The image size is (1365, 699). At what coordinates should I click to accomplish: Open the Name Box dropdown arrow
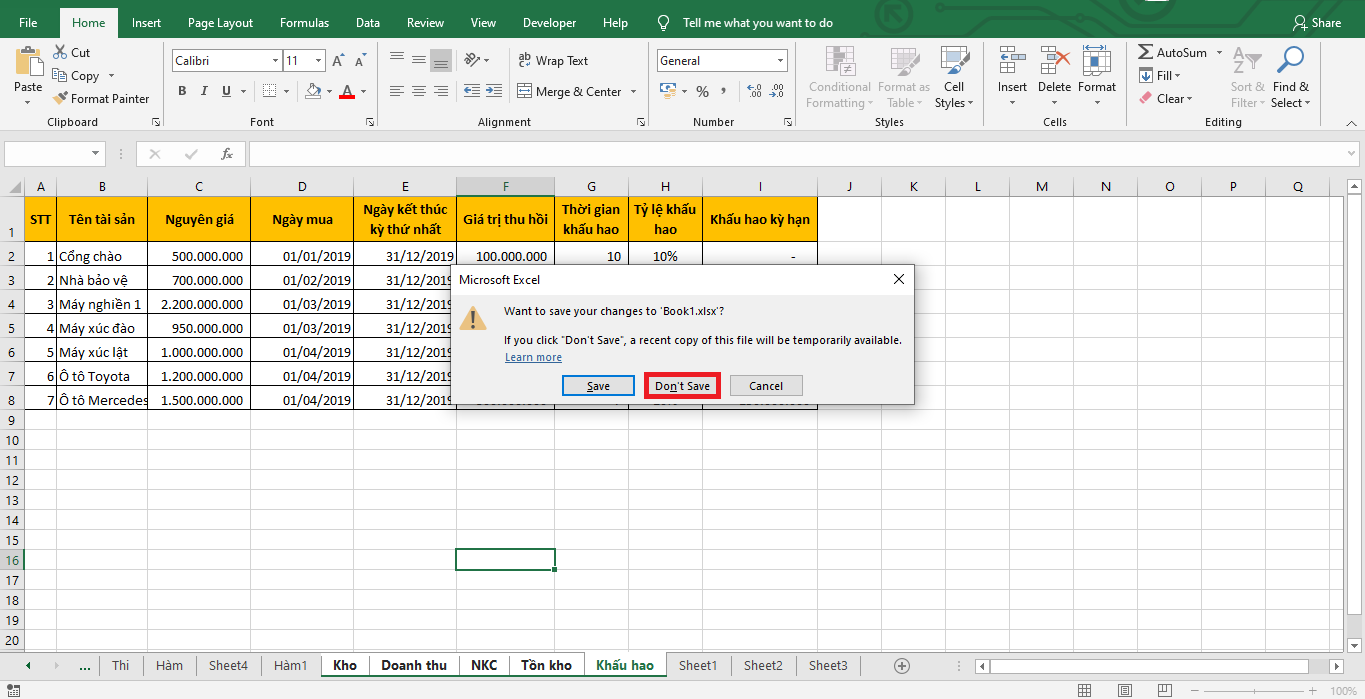point(96,154)
